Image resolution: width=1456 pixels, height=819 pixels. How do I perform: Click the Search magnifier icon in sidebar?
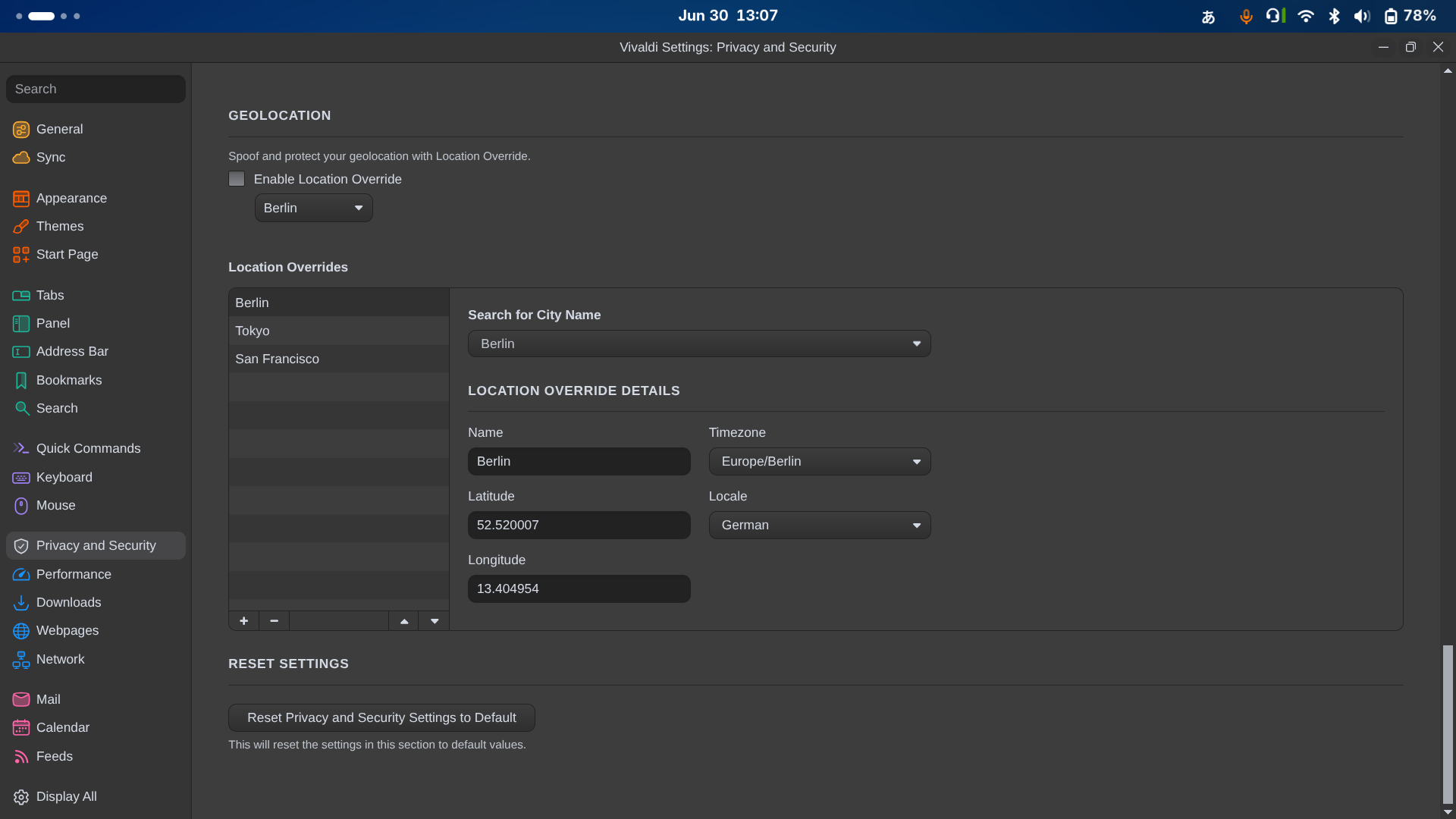click(21, 409)
